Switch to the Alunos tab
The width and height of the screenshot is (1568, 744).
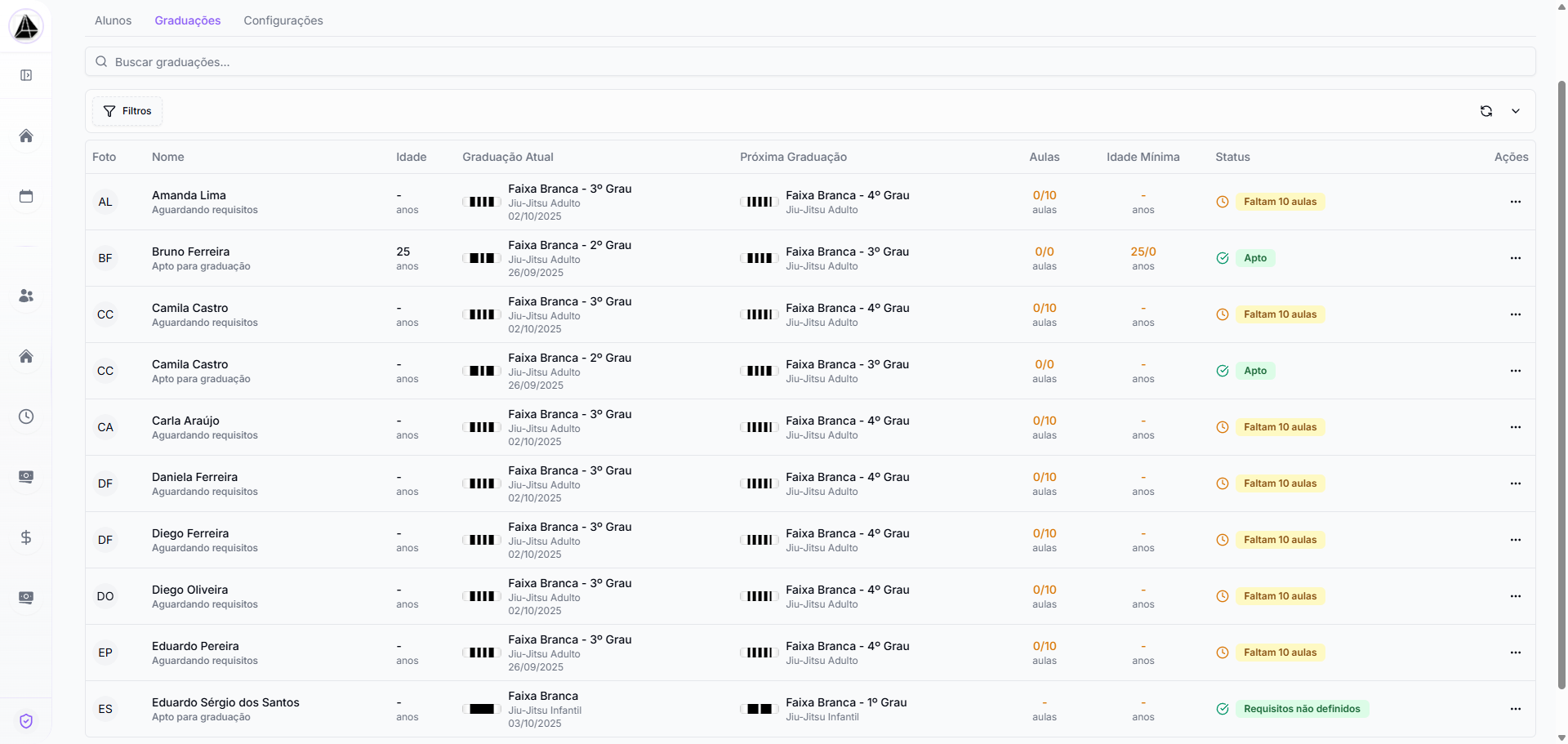[113, 20]
